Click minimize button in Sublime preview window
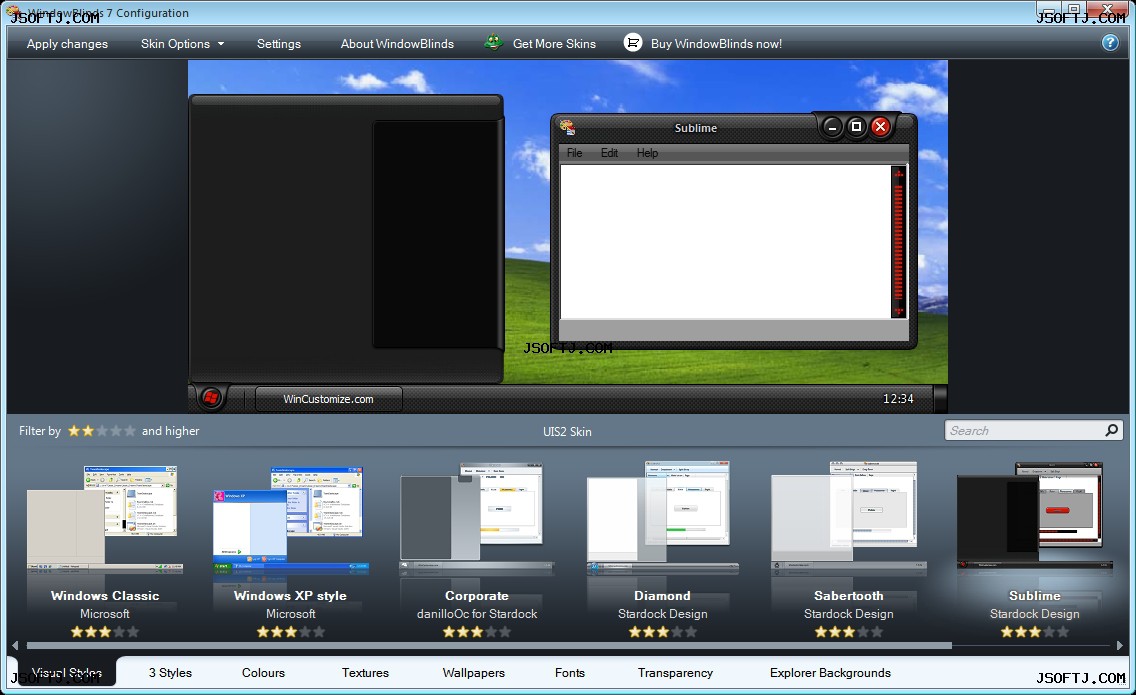Image resolution: width=1136 pixels, height=695 pixels. pyautogui.click(x=832, y=128)
